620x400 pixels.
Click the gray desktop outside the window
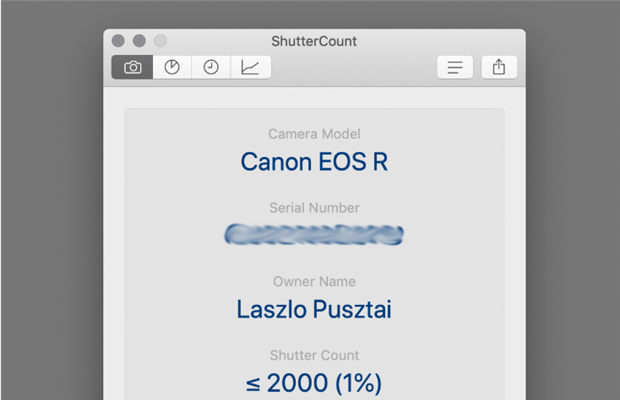51,198
